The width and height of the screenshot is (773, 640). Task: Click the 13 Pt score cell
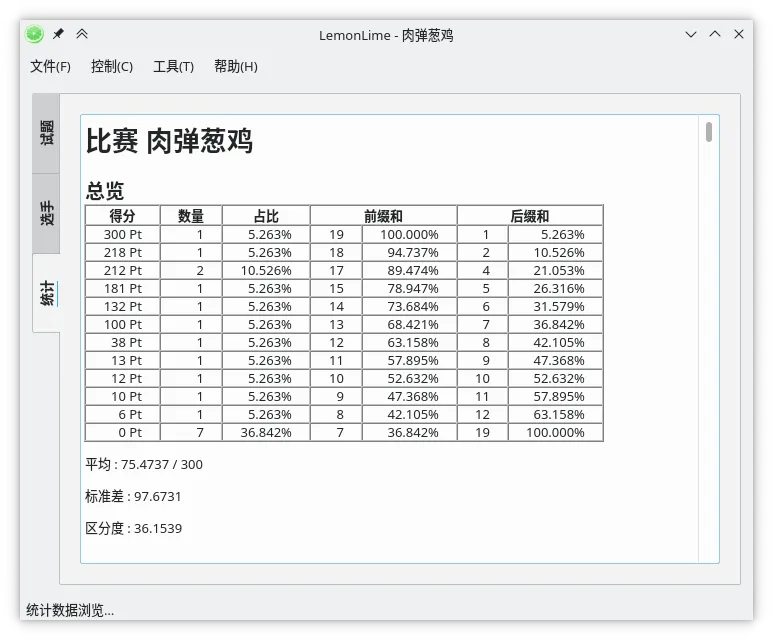pos(122,360)
